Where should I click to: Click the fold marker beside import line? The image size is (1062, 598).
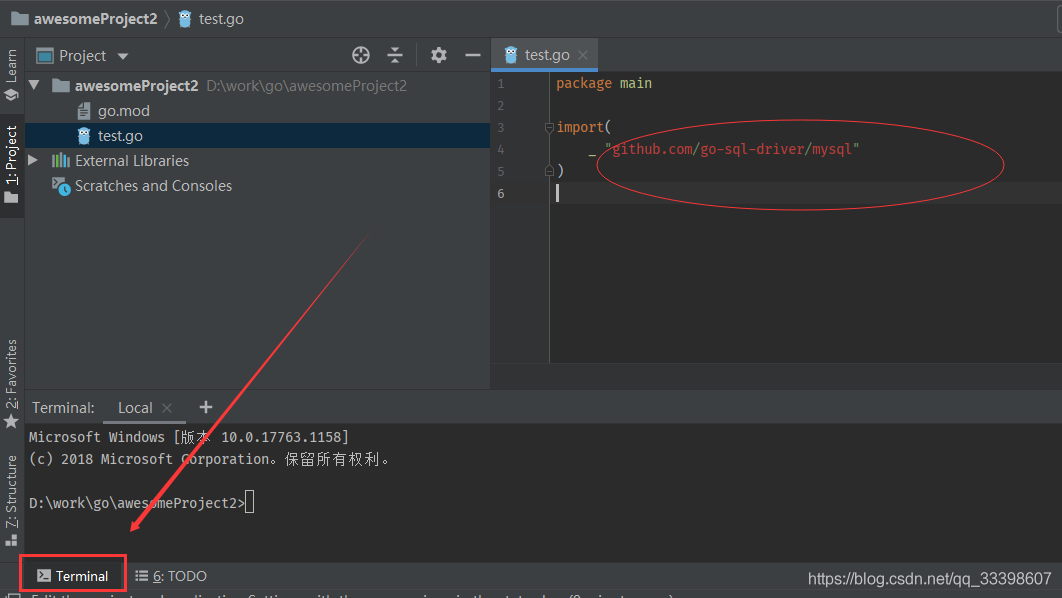(x=548, y=128)
